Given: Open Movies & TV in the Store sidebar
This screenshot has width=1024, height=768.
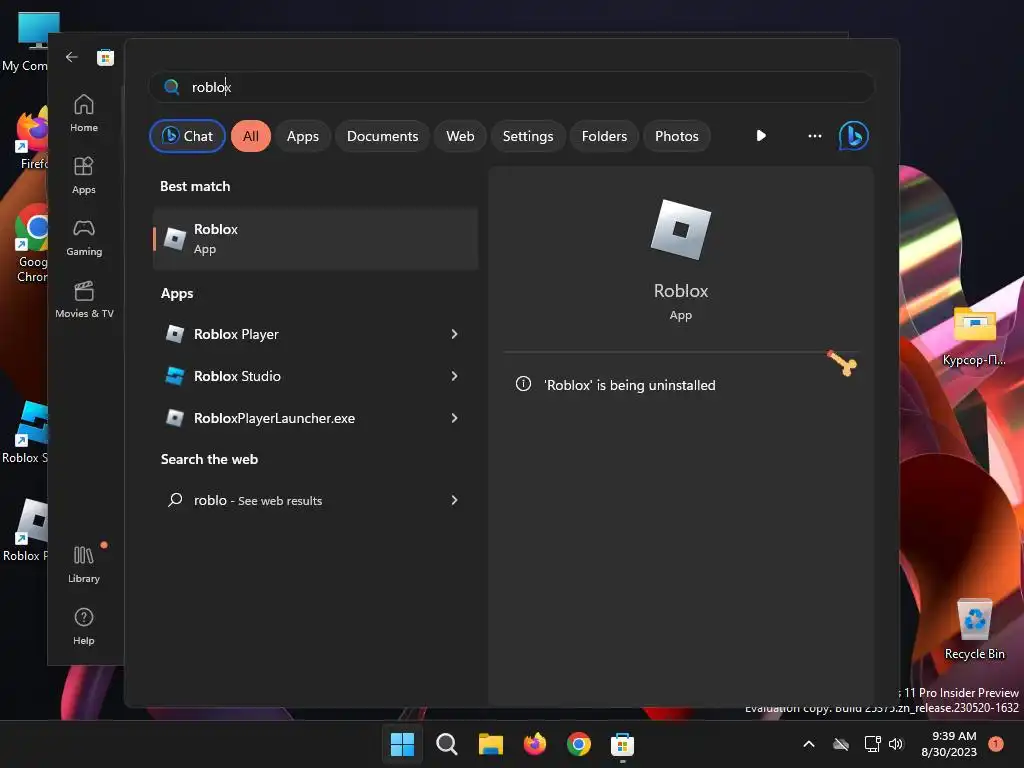Looking at the screenshot, I should (x=84, y=299).
